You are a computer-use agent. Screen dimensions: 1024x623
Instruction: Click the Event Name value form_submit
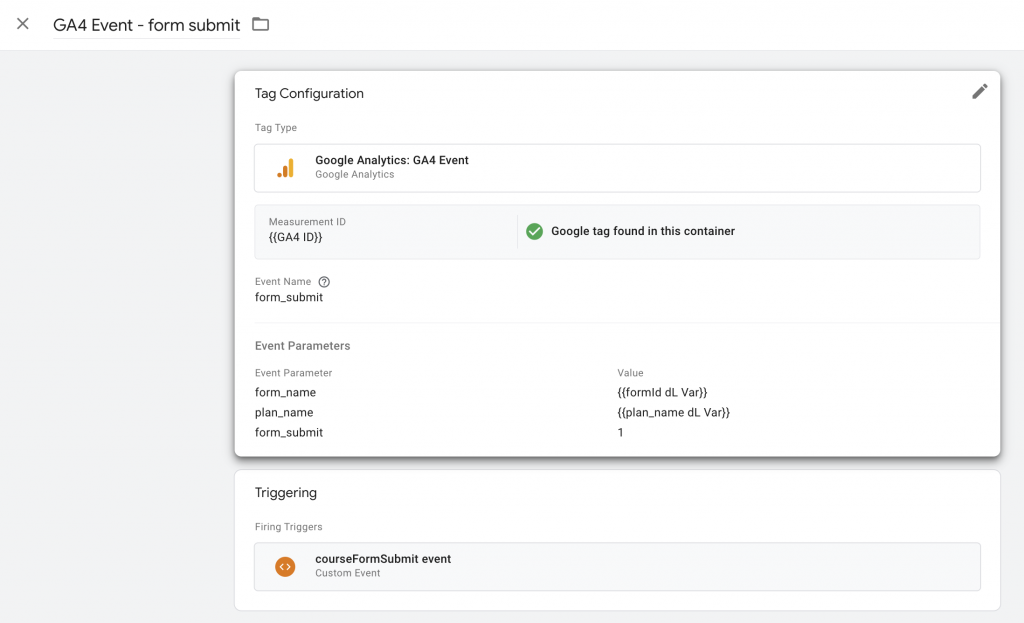coord(289,297)
